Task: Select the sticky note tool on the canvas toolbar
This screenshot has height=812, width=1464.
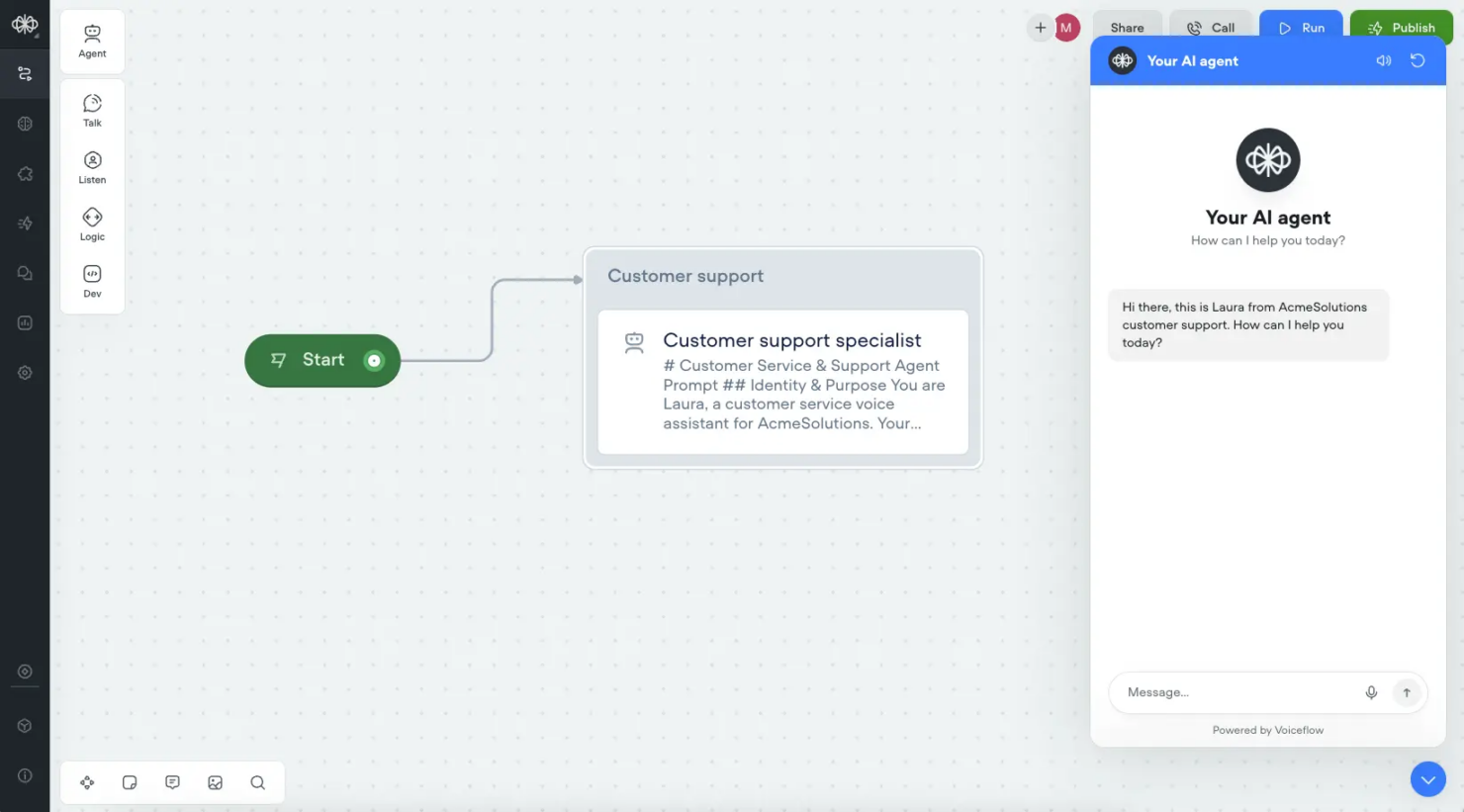Action: (x=130, y=781)
